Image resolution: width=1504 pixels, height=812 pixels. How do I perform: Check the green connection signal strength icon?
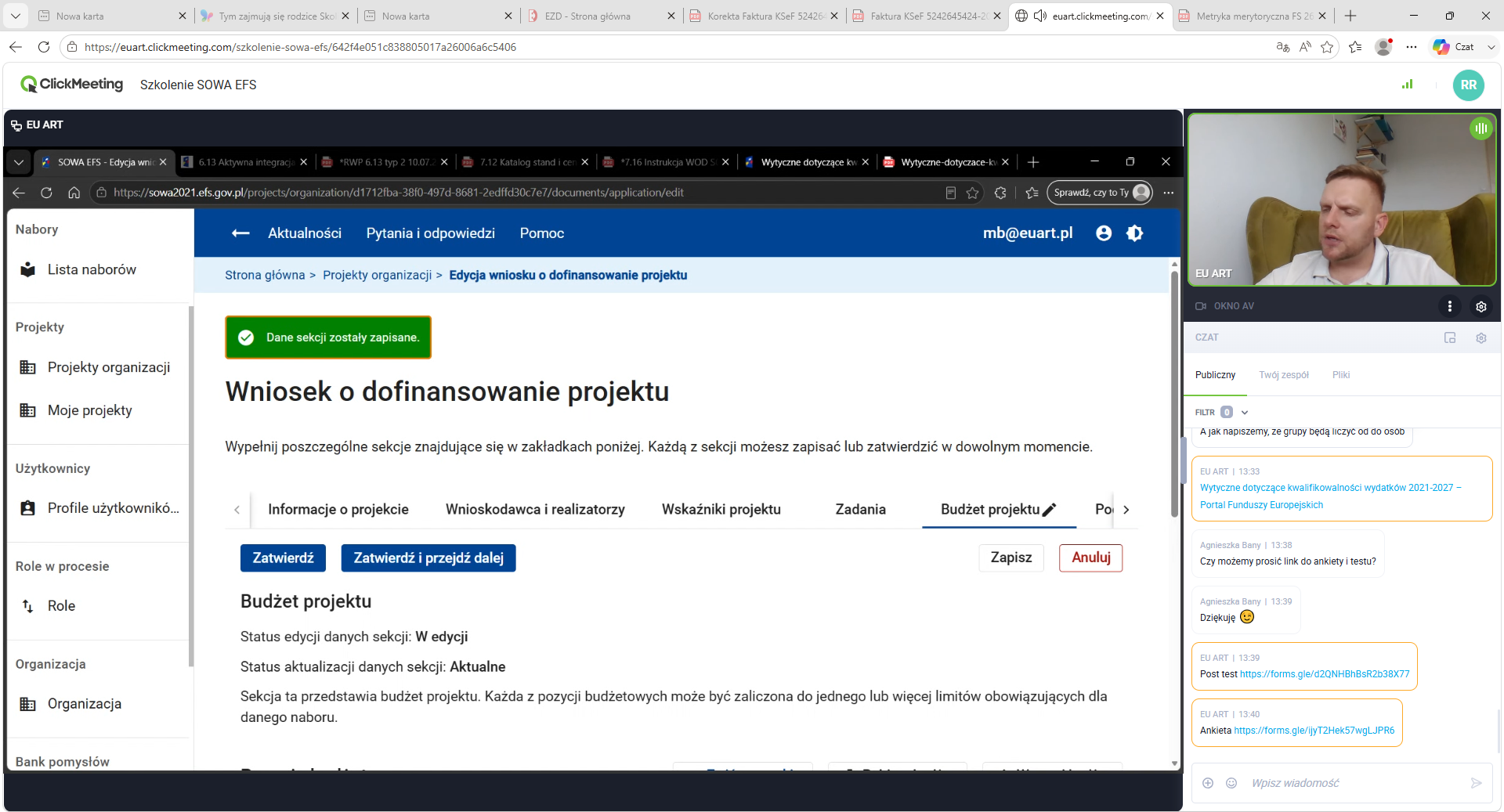[x=1408, y=84]
